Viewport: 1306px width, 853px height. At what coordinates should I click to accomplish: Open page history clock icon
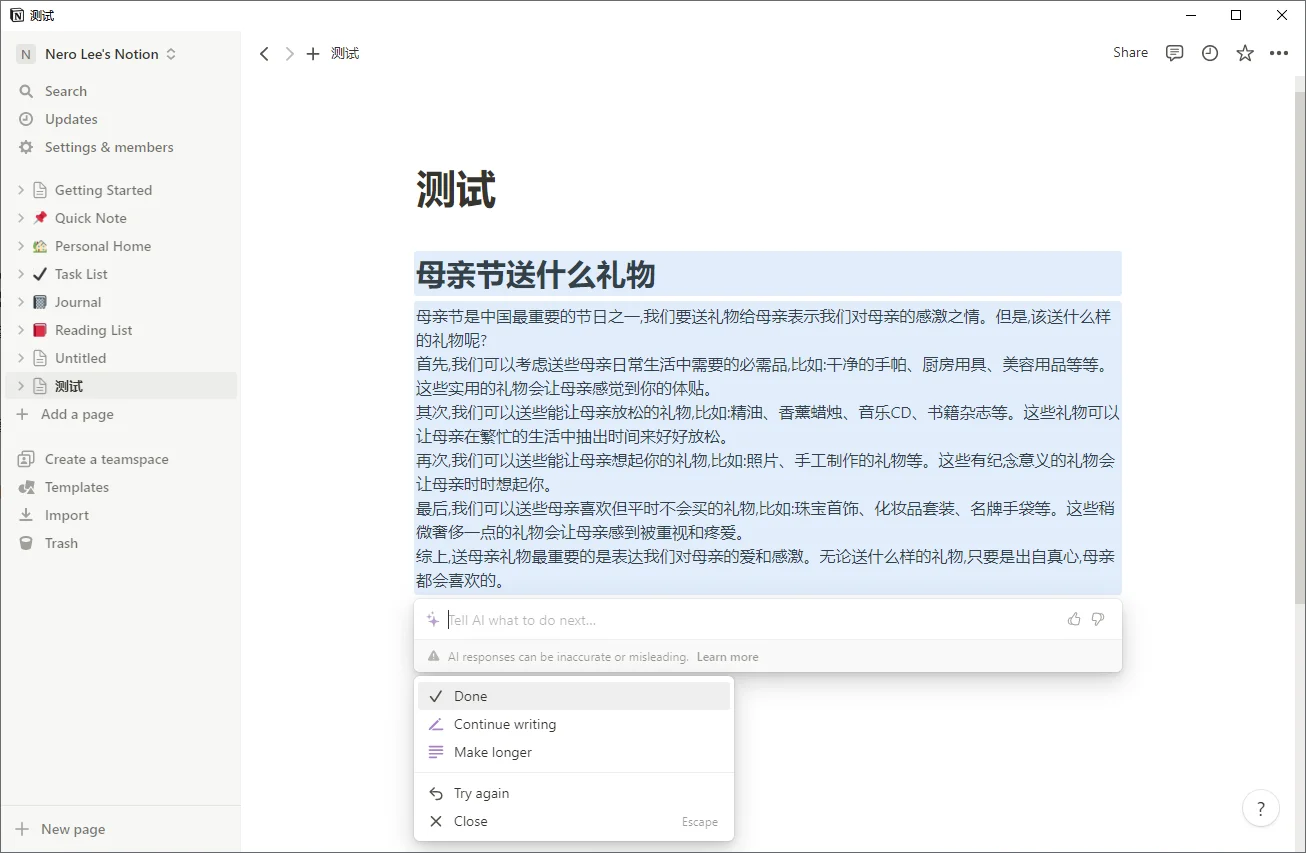tap(1210, 53)
